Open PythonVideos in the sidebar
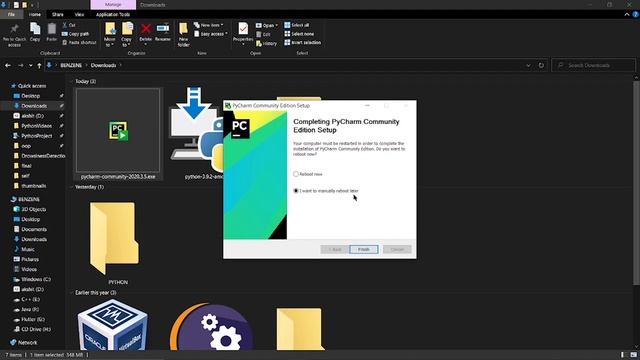 coord(36,126)
